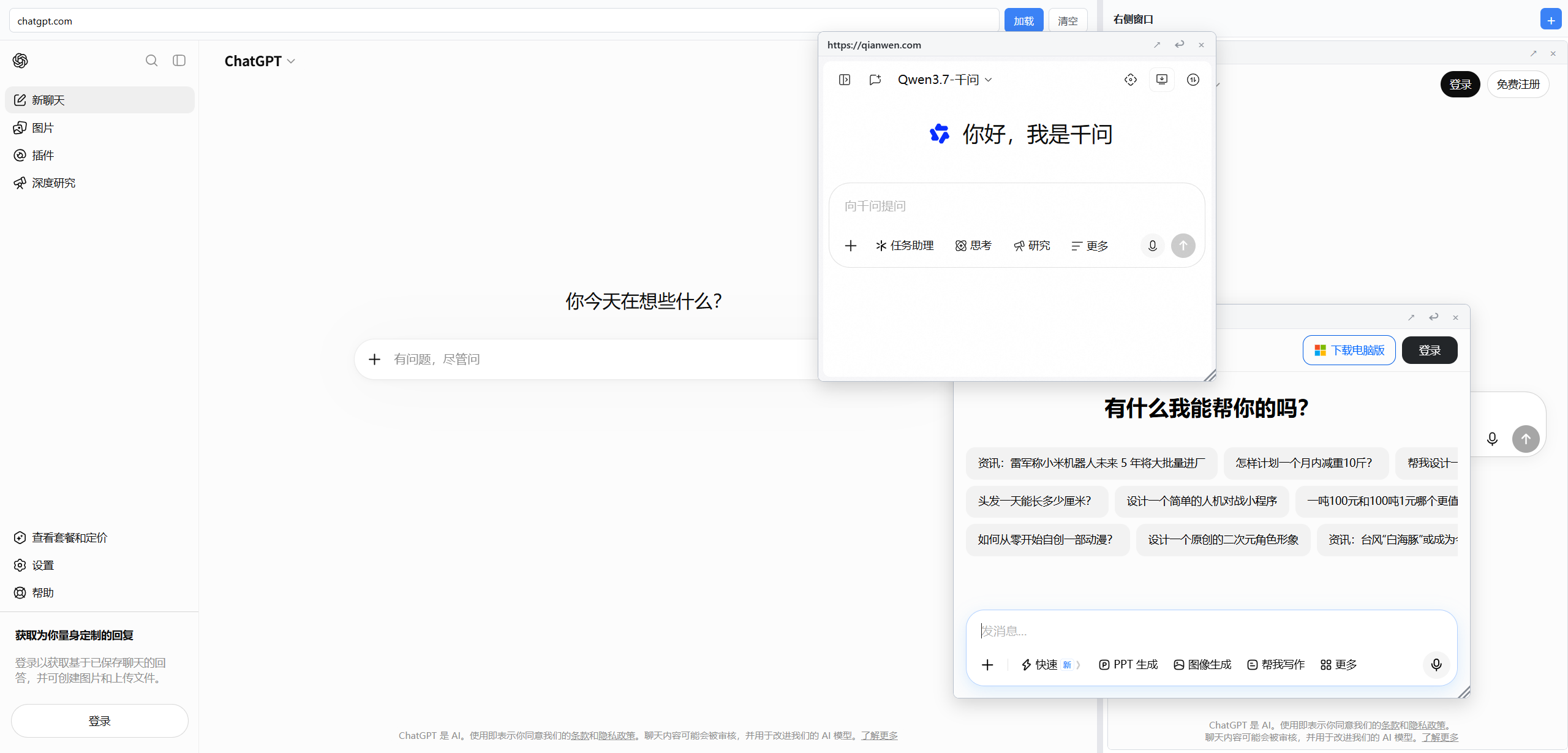Open 帮助 in ChatGPT sidebar
The height and width of the screenshot is (753, 1568).
point(100,592)
